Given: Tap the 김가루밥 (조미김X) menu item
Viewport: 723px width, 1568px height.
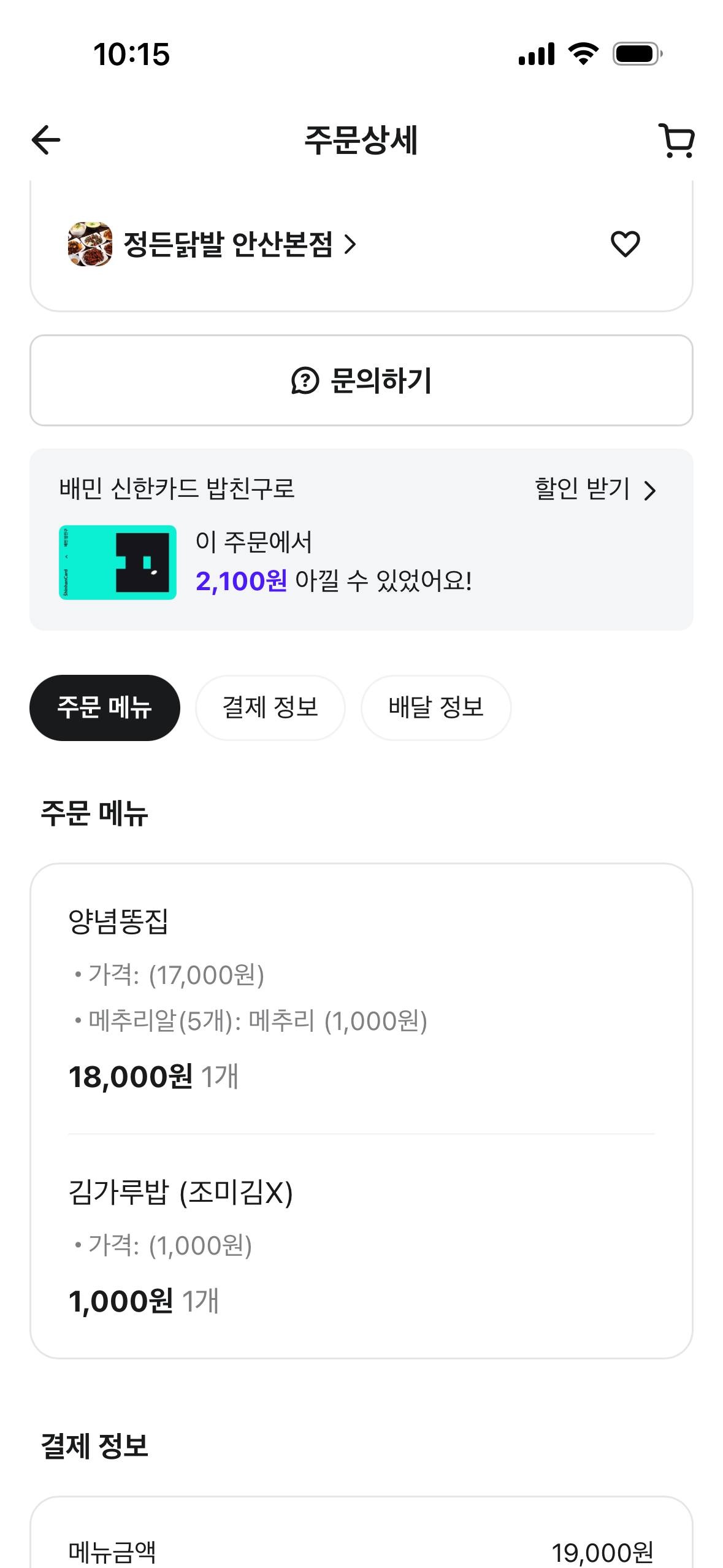Looking at the screenshot, I should [180, 1193].
